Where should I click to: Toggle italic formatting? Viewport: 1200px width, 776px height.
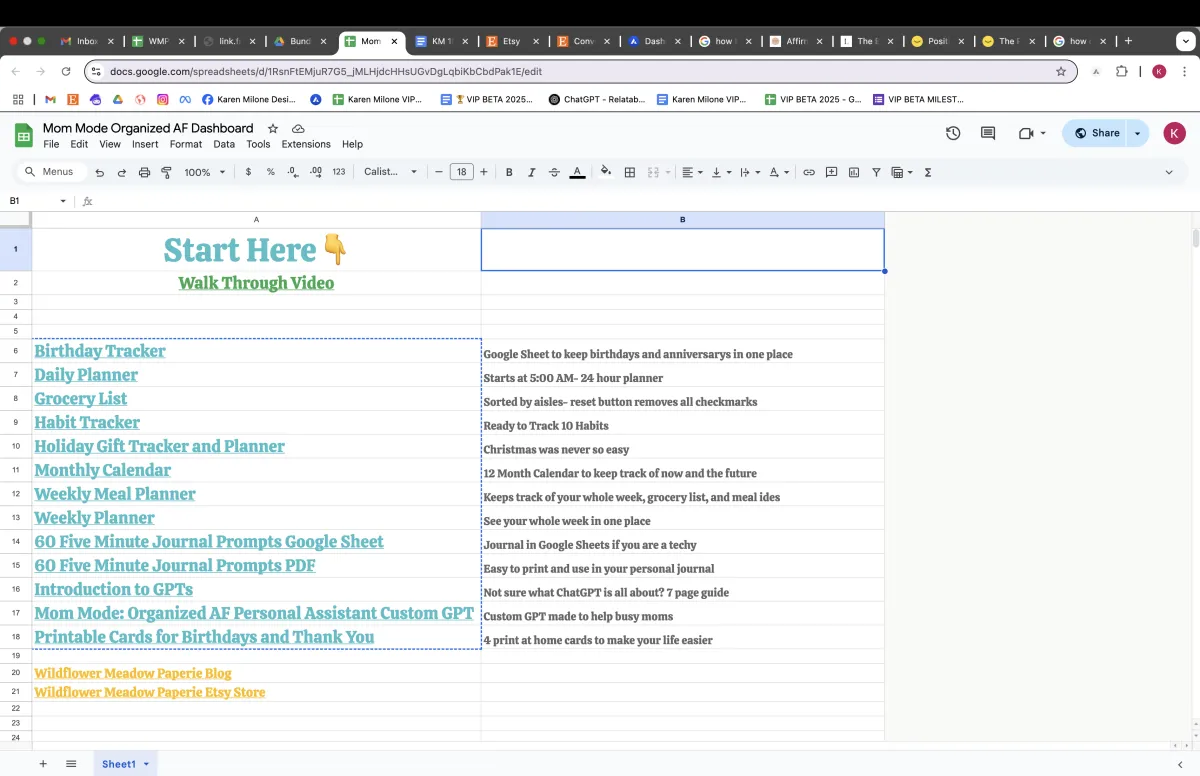click(x=531, y=172)
